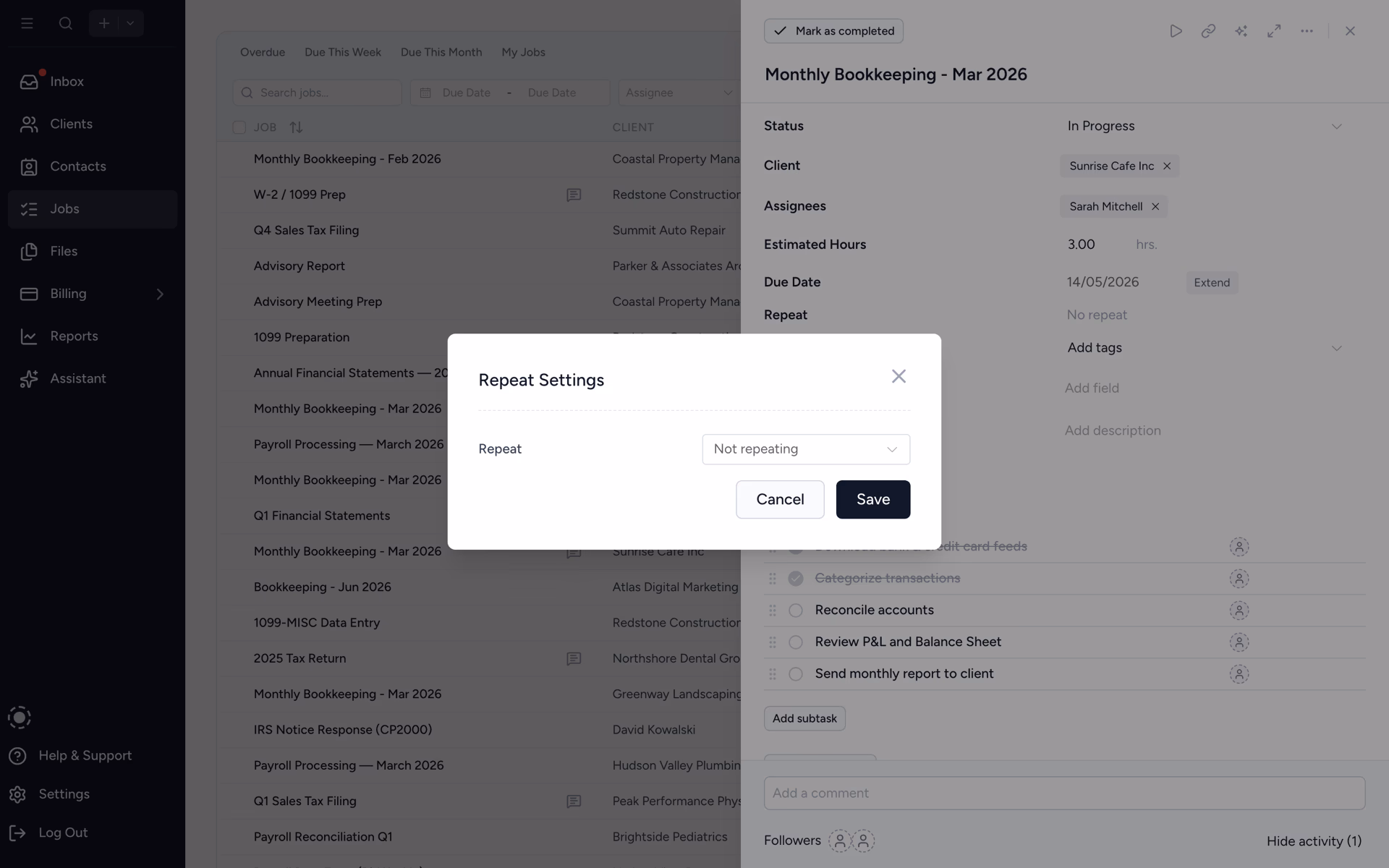The width and height of the screenshot is (1389, 868).
Task: Expand the create dropdown arrow
Action: pos(130,23)
